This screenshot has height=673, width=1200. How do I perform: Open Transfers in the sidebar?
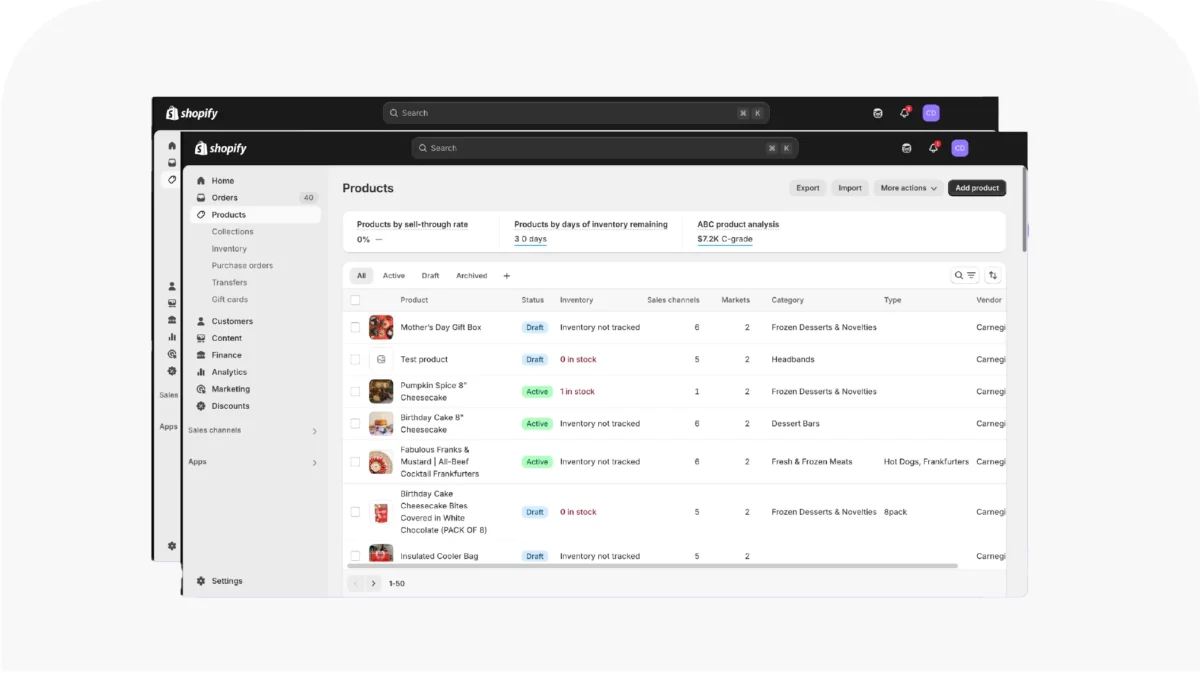pos(229,283)
